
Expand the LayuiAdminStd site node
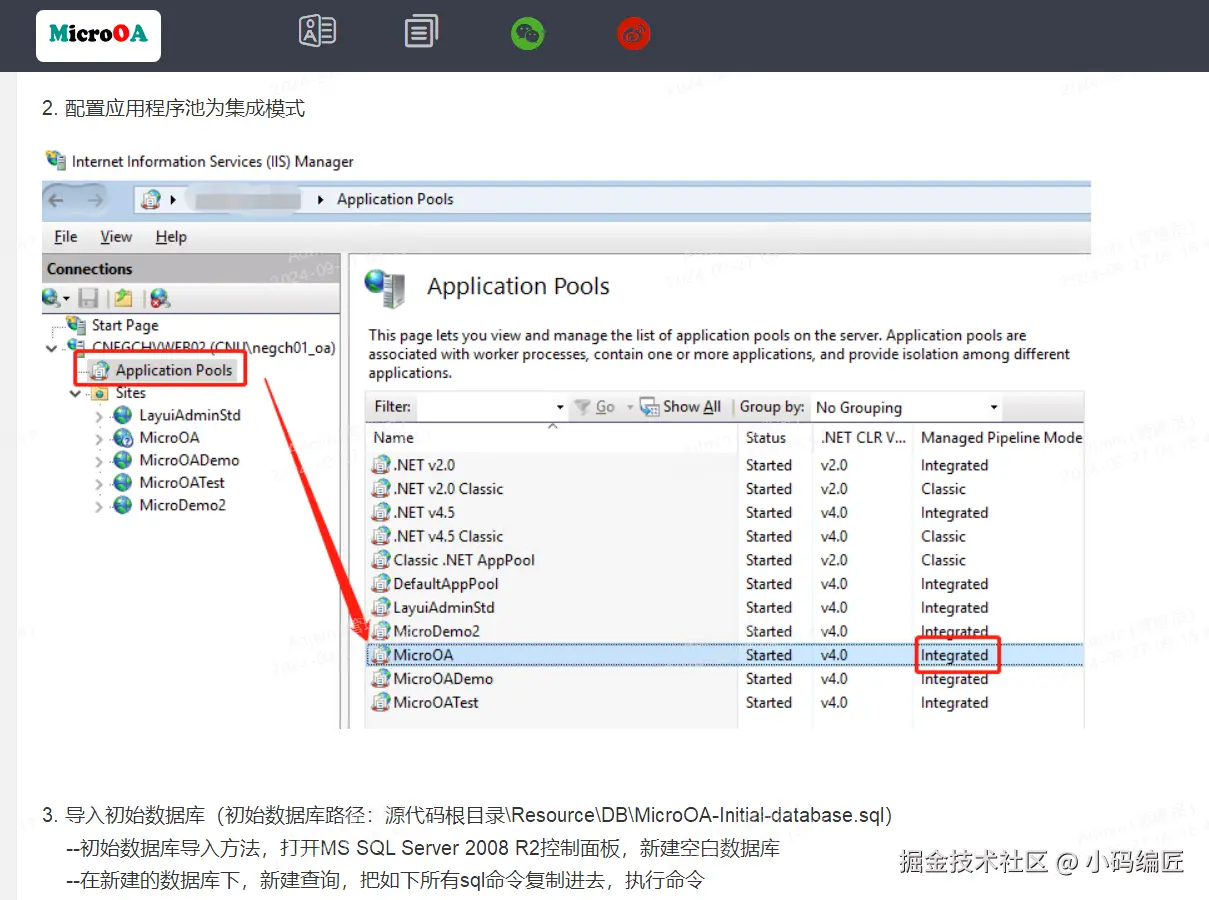tap(99, 416)
